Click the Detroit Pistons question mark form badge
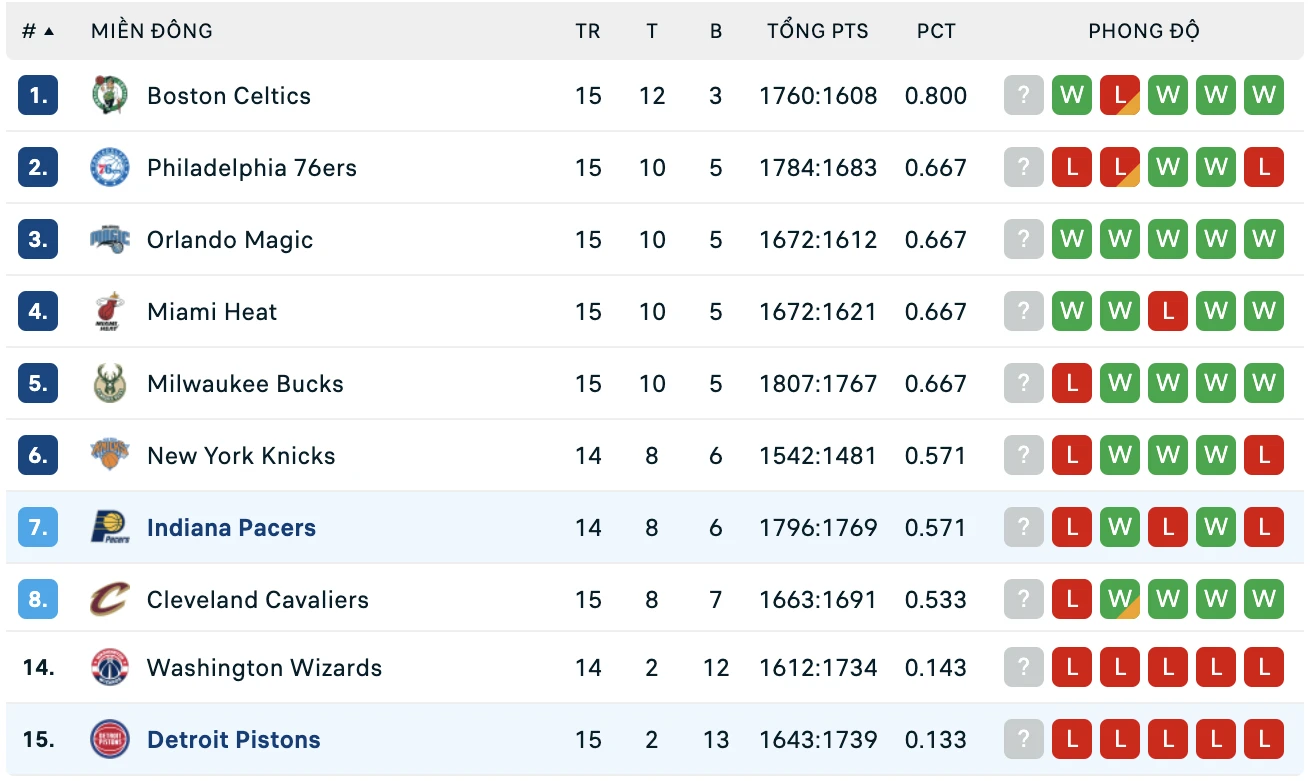1310x781 pixels. (x=1023, y=740)
